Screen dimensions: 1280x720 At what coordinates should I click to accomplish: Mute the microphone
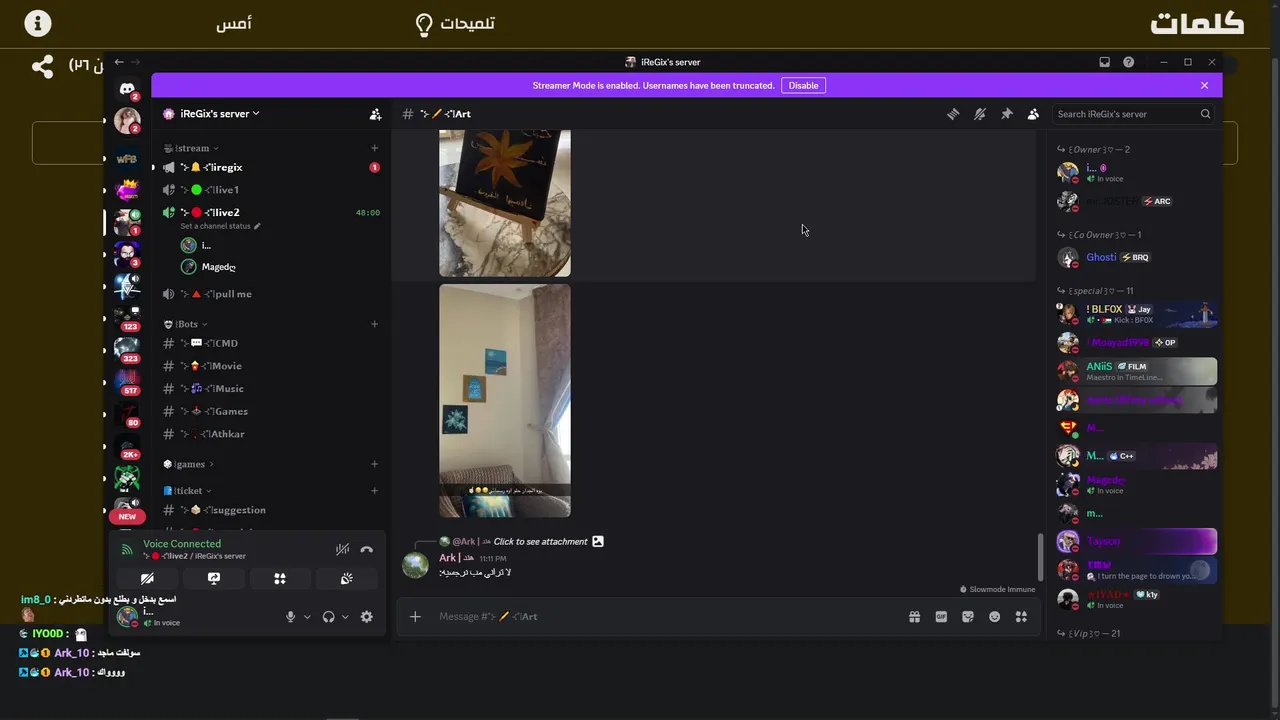tap(291, 617)
